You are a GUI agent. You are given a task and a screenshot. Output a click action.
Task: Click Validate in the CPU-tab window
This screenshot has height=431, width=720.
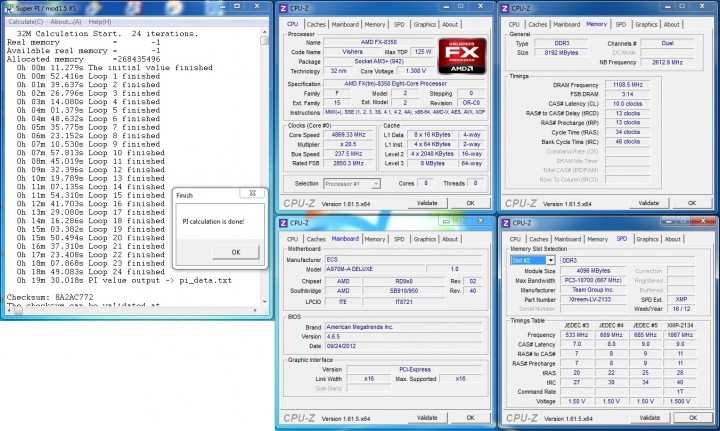click(427, 203)
